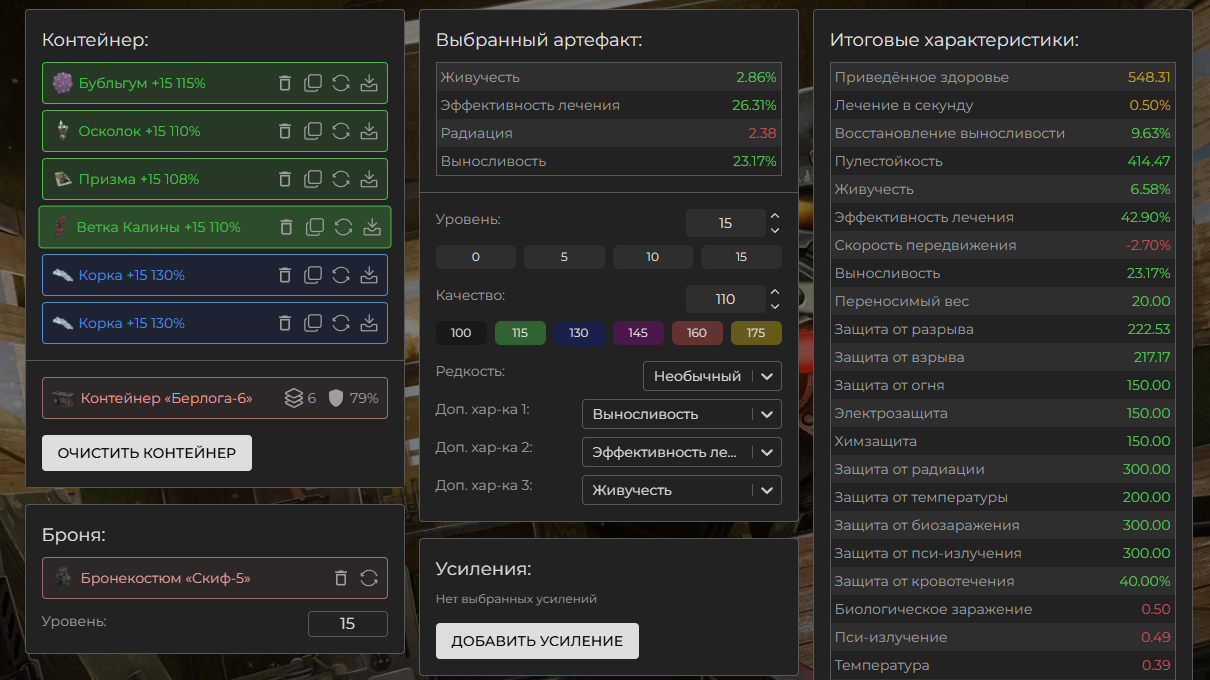Delete the Осколок +15 110% artifact

(285, 131)
